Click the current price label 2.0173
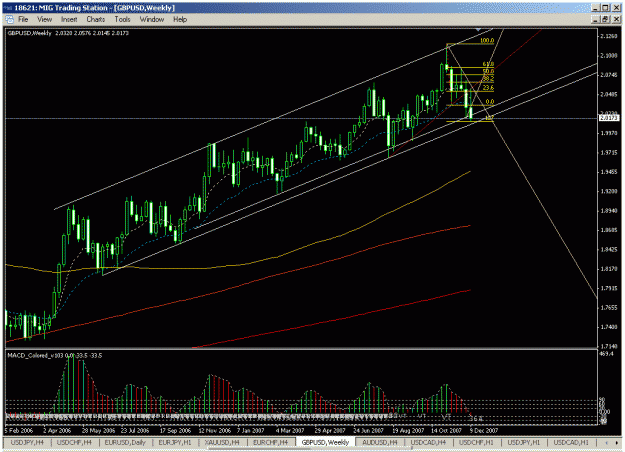The height and width of the screenshot is (452, 625). (609, 118)
